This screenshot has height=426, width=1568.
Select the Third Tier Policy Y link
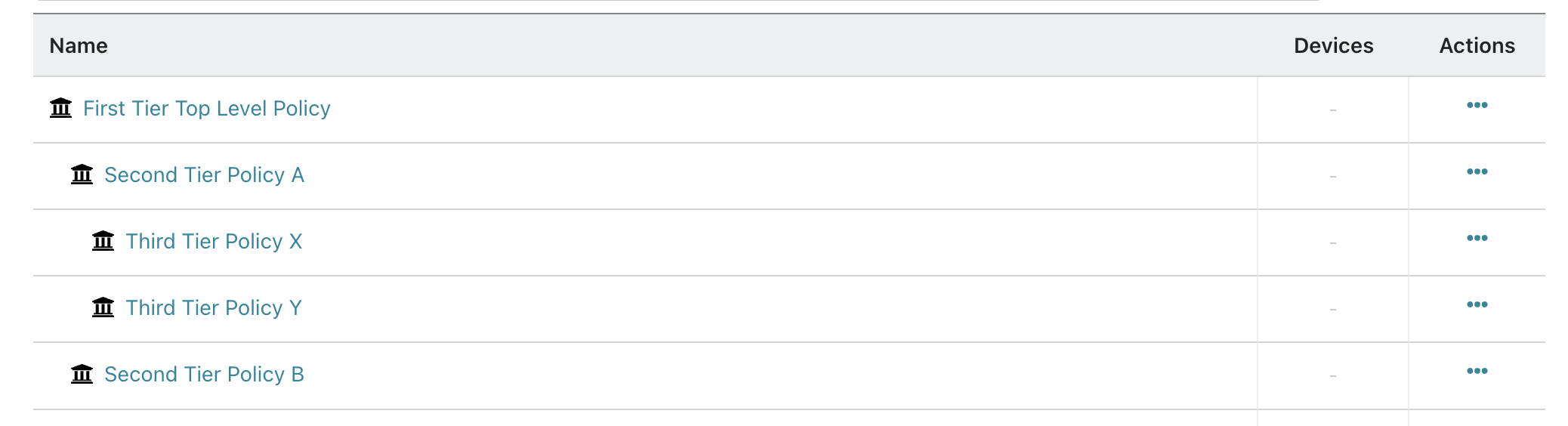pos(214,308)
